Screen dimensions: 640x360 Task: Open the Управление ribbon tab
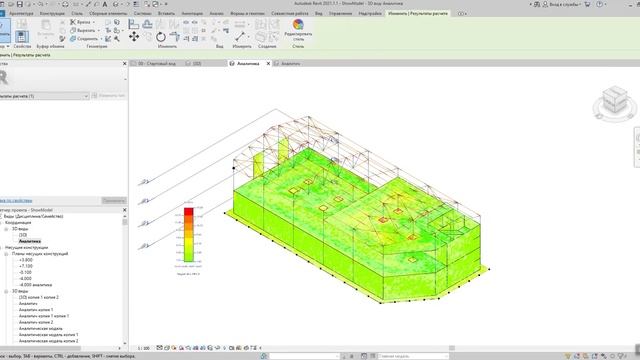pos(340,13)
